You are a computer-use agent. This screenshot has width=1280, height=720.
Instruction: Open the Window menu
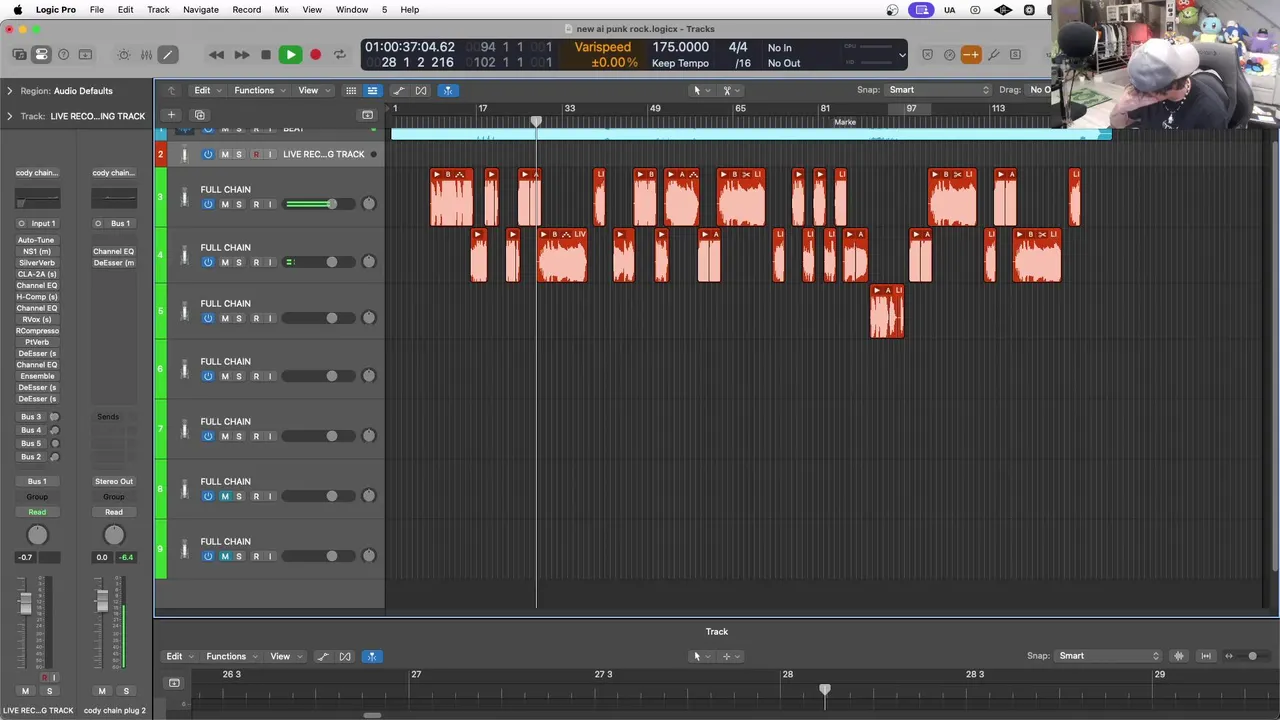[x=352, y=10]
